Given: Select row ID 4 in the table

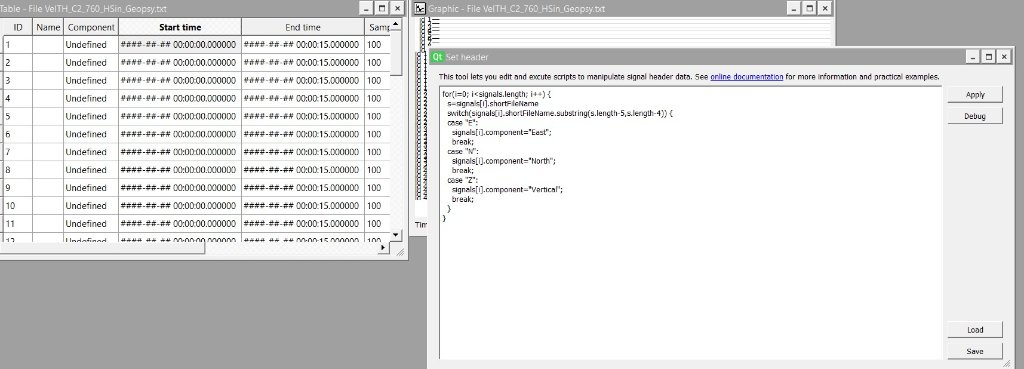Looking at the screenshot, I should click(x=18, y=99).
